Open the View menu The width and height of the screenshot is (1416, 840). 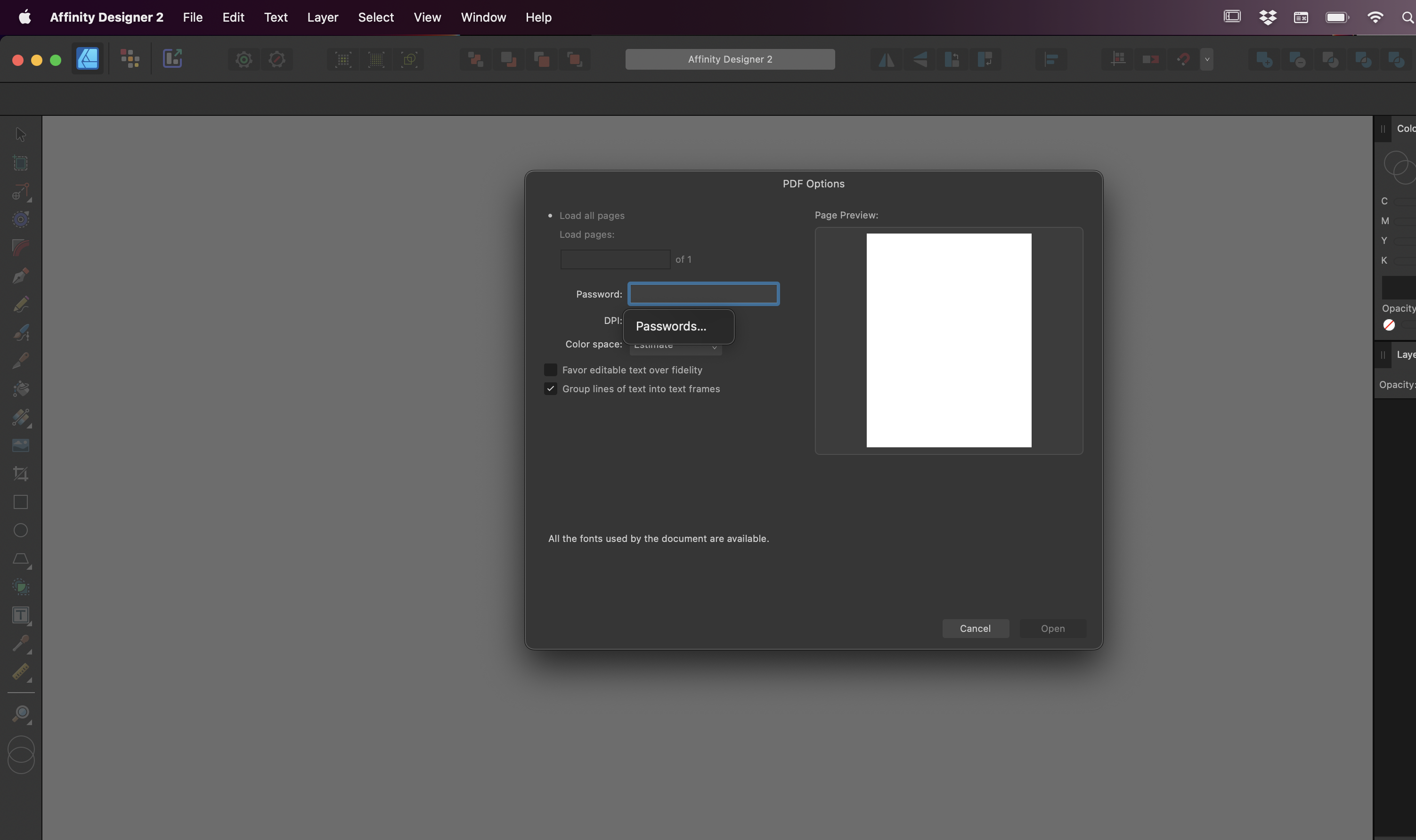[427, 17]
